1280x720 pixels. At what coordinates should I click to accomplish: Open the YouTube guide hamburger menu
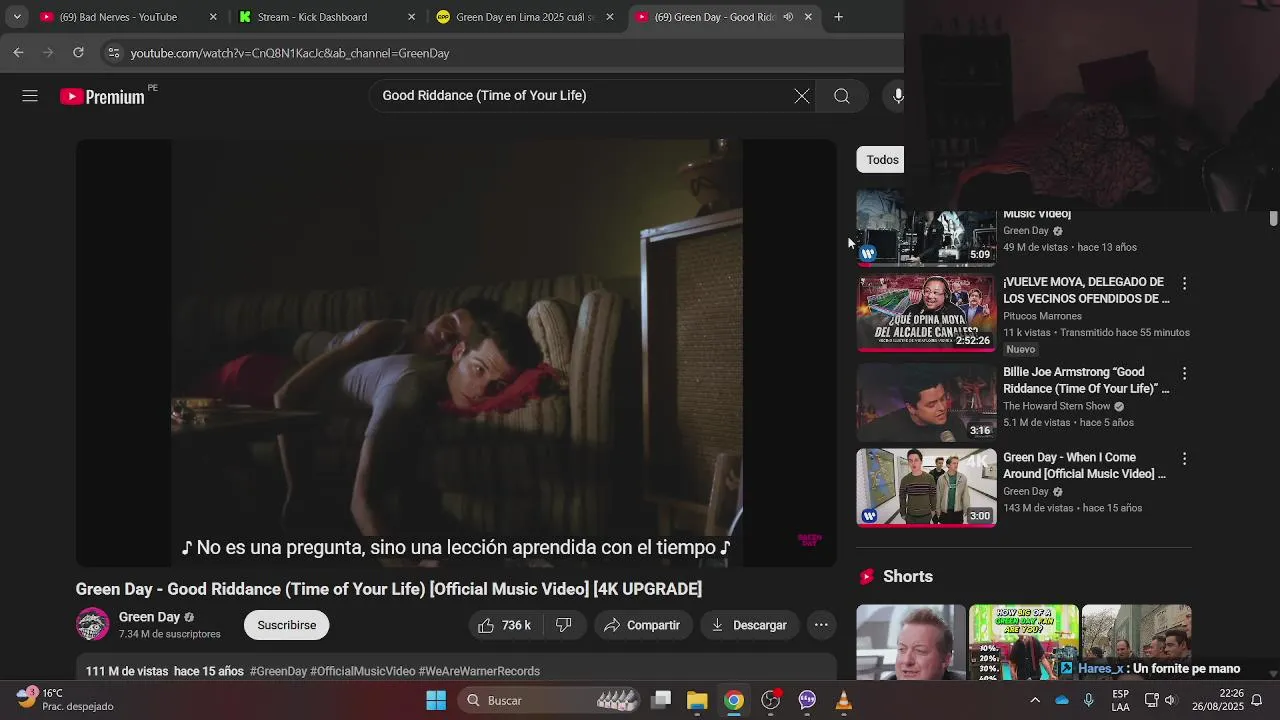30,96
